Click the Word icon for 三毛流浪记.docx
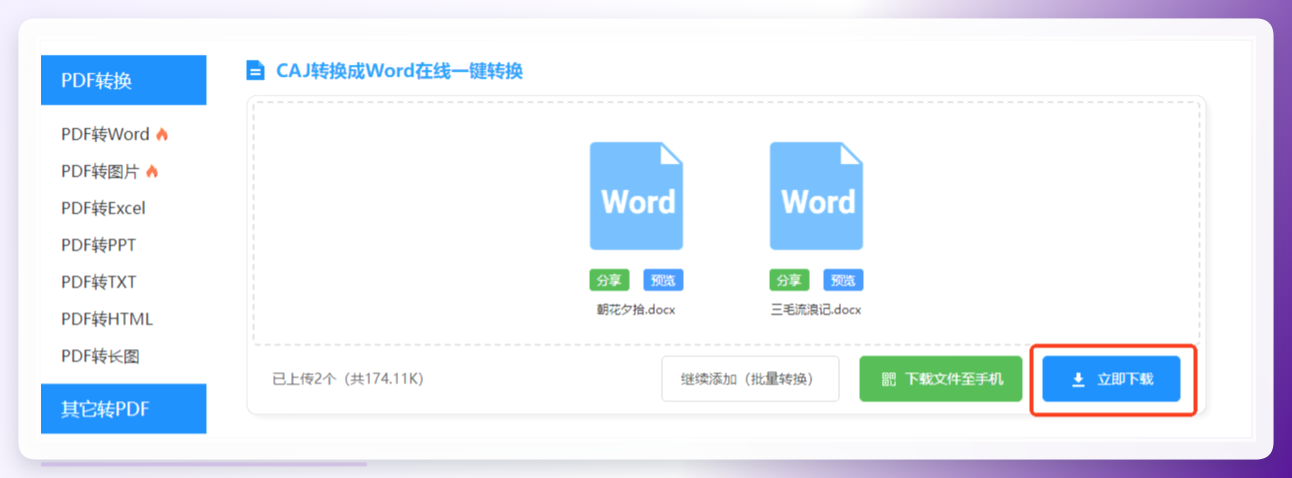1292x478 pixels. click(816, 196)
